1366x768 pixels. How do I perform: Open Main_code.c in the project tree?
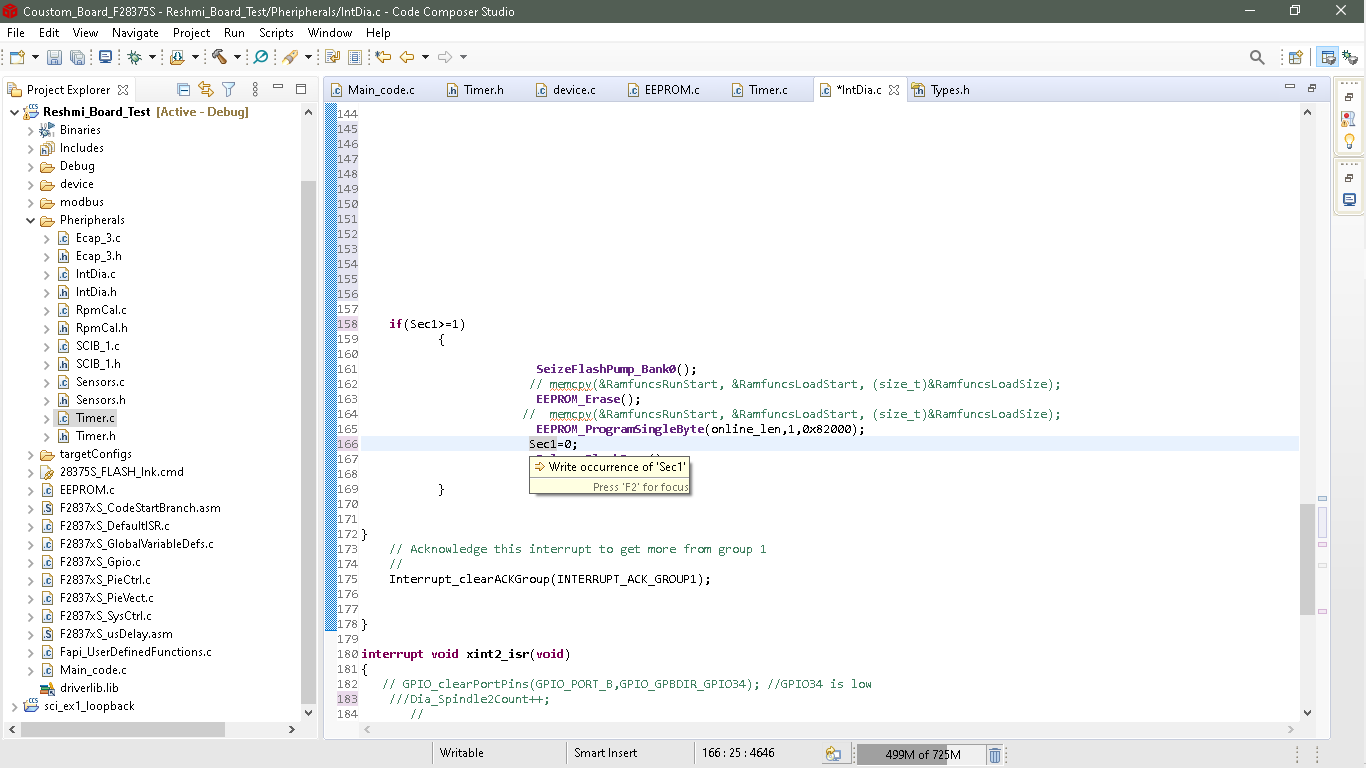[93, 670]
